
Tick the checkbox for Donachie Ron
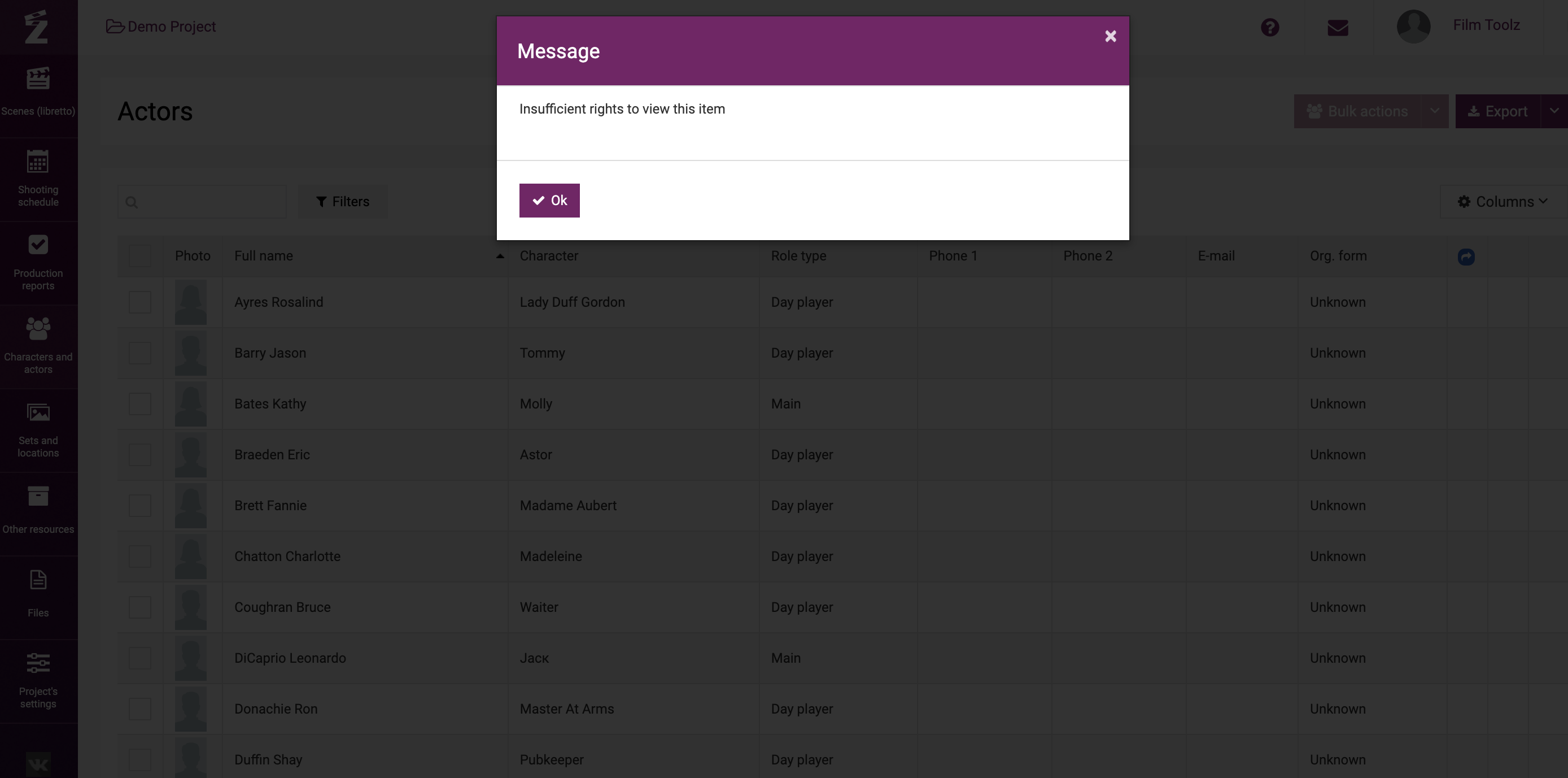coord(140,709)
